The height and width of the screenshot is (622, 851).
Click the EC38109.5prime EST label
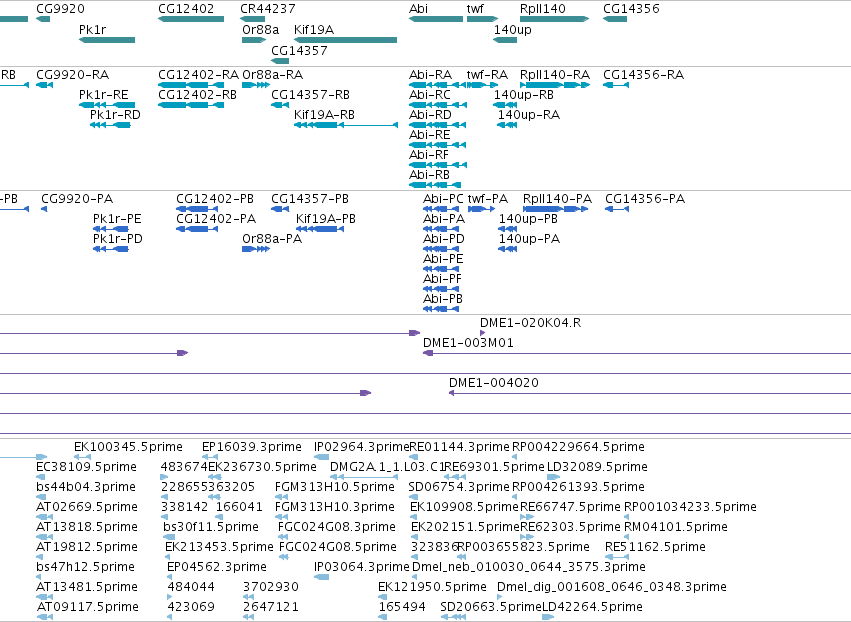(x=86, y=467)
